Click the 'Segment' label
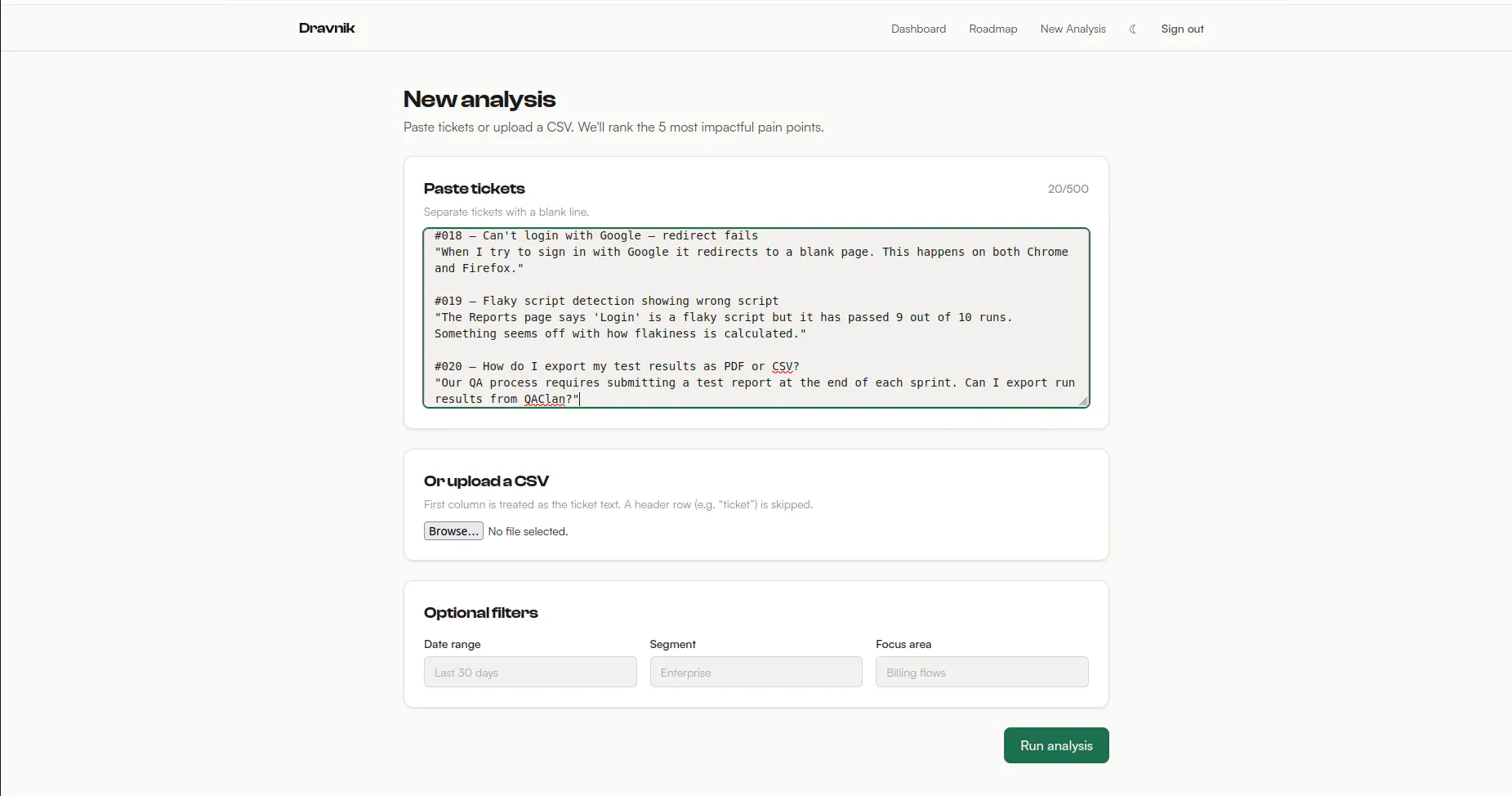Viewport: 1512px width, 796px height. pyautogui.click(x=673, y=644)
